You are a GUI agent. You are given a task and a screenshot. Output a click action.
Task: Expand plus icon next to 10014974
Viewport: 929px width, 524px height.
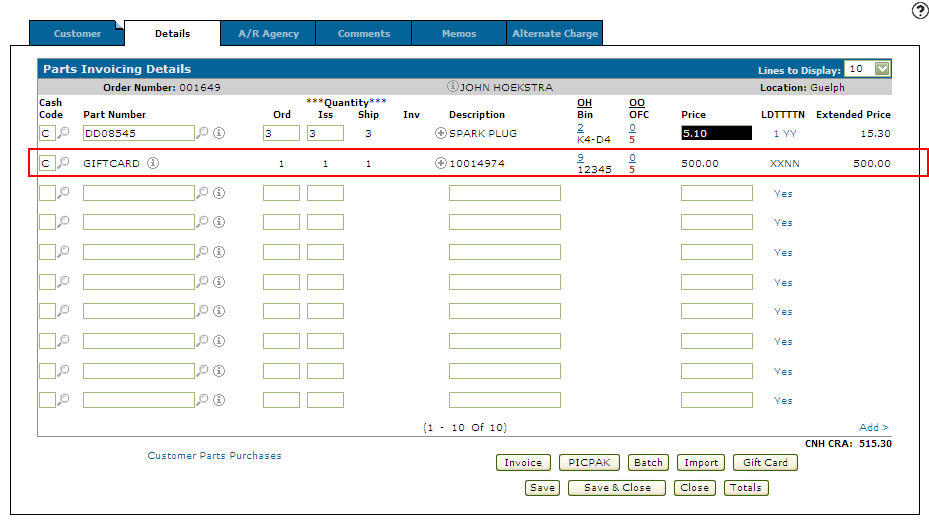coord(440,162)
